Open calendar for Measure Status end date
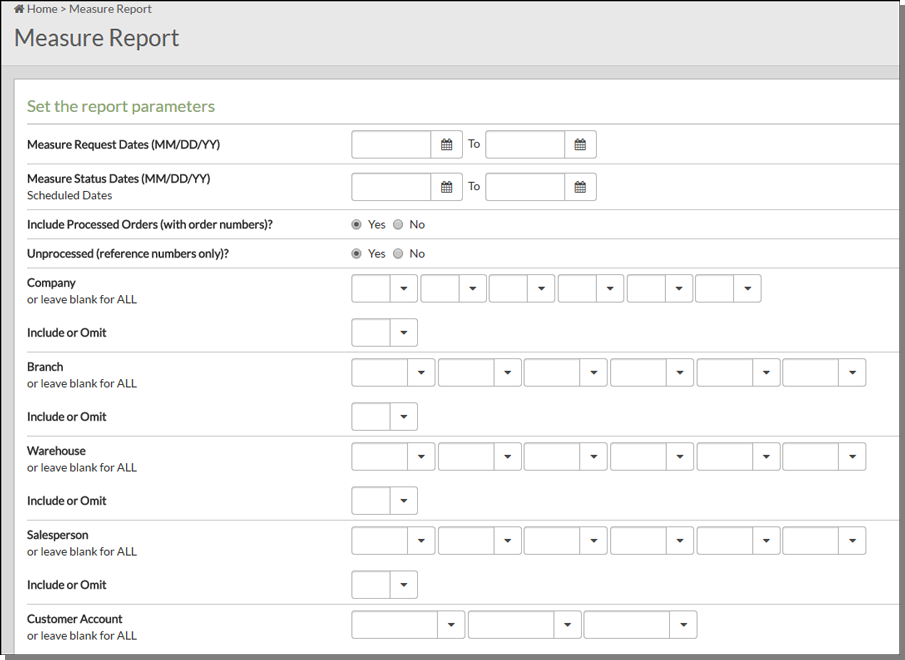Image resolution: width=905 pixels, height=660 pixels. click(580, 187)
